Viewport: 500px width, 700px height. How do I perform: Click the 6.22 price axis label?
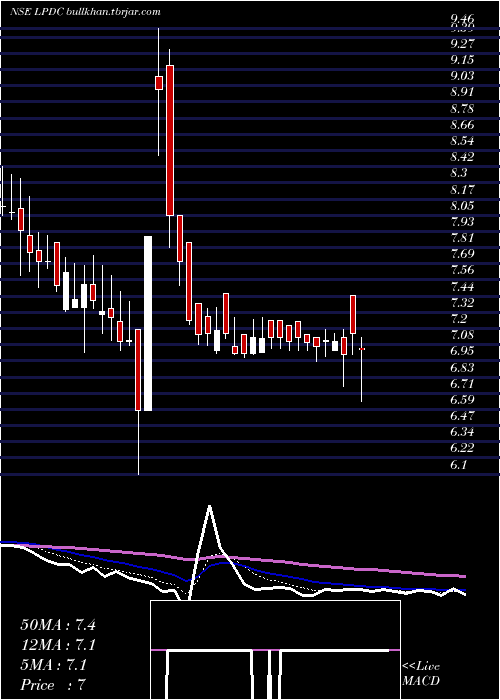point(462,448)
